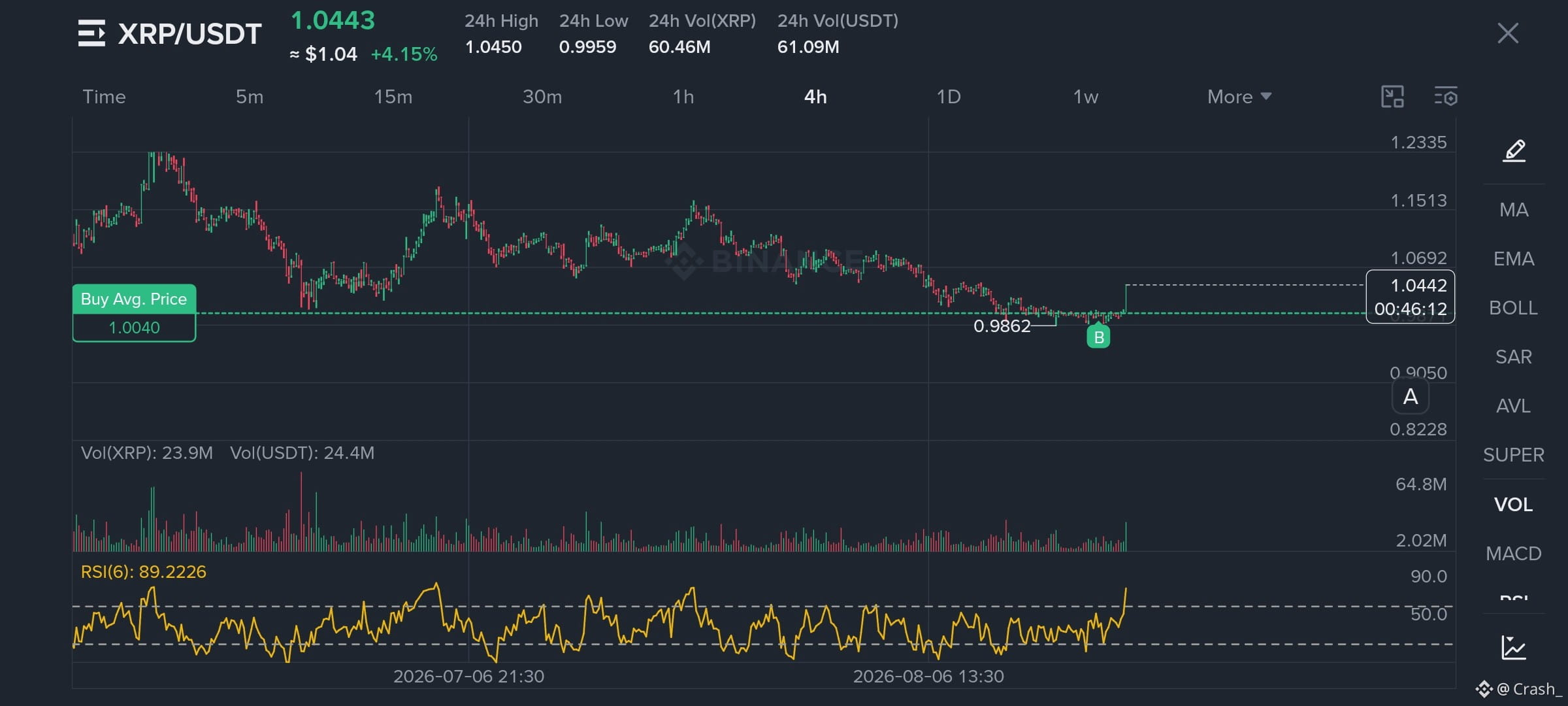Image resolution: width=1568 pixels, height=706 pixels.
Task: Select the Time line chart tab
Action: (x=104, y=97)
